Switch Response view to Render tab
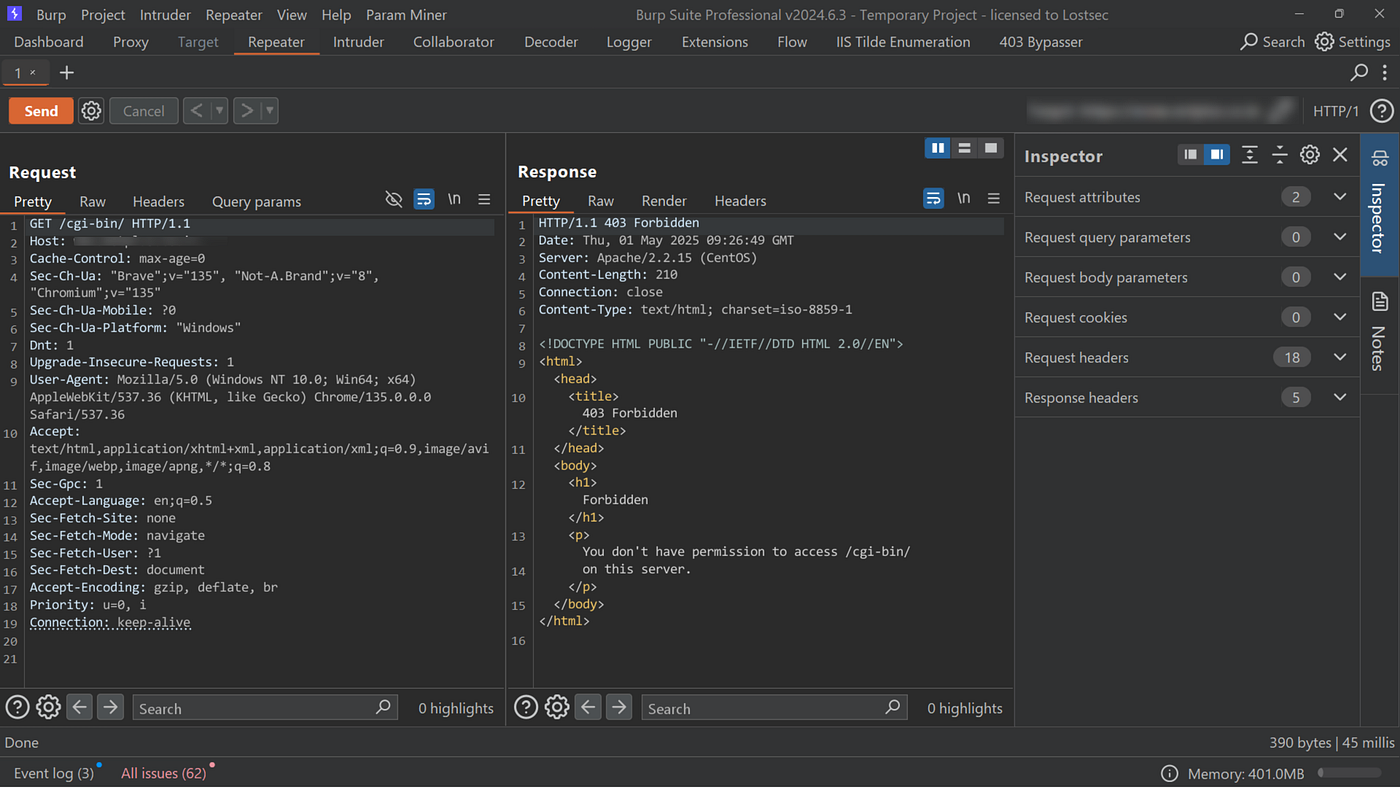 [664, 201]
